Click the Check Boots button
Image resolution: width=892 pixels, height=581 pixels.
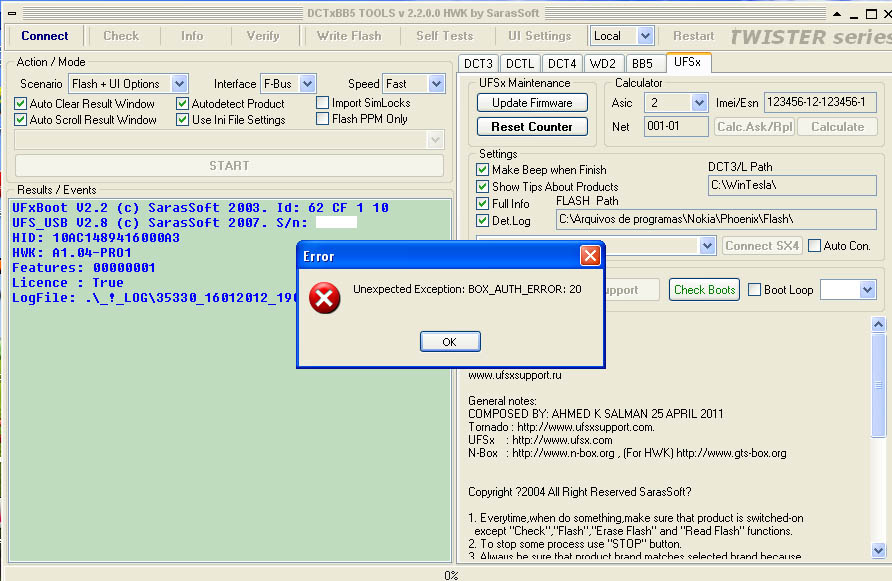point(704,290)
